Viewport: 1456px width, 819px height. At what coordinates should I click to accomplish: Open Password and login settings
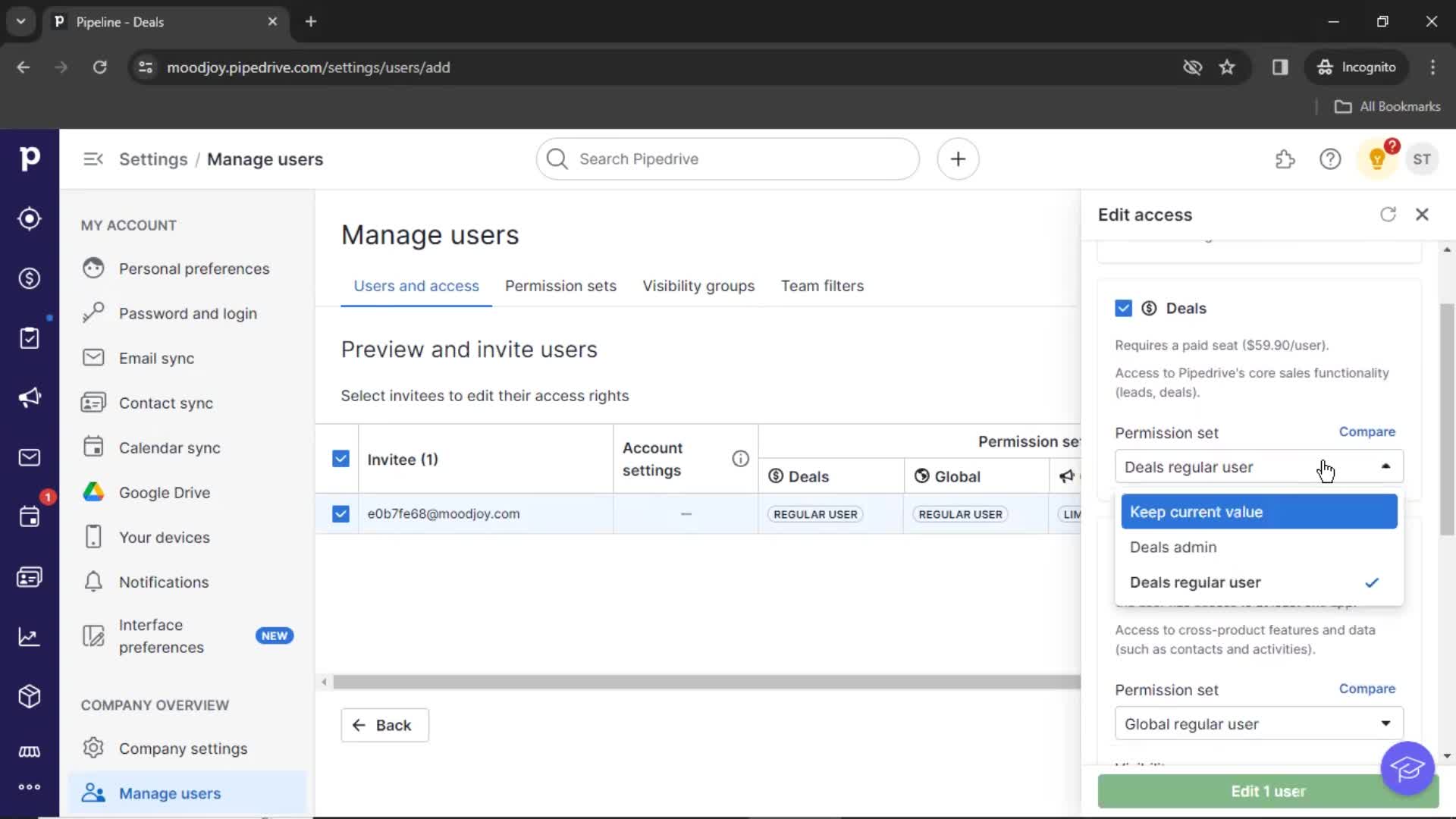click(187, 313)
